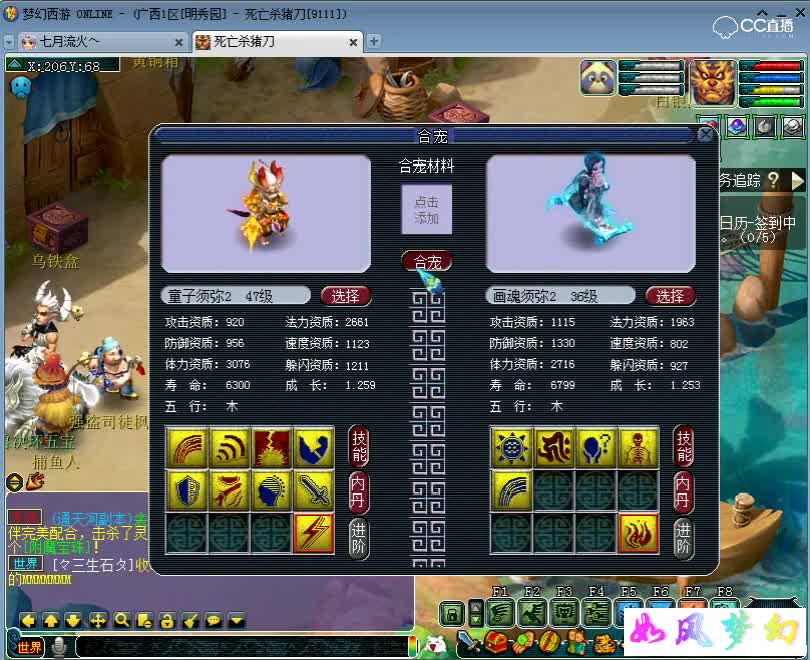Select the right pet's flame skill icon
Screen dimensions: 810x660
(638, 533)
